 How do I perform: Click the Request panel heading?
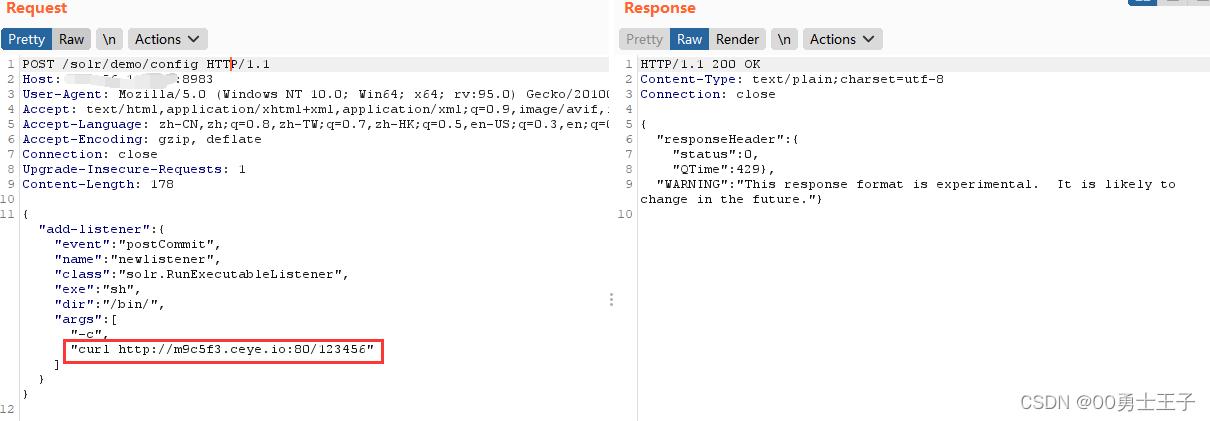(35, 8)
